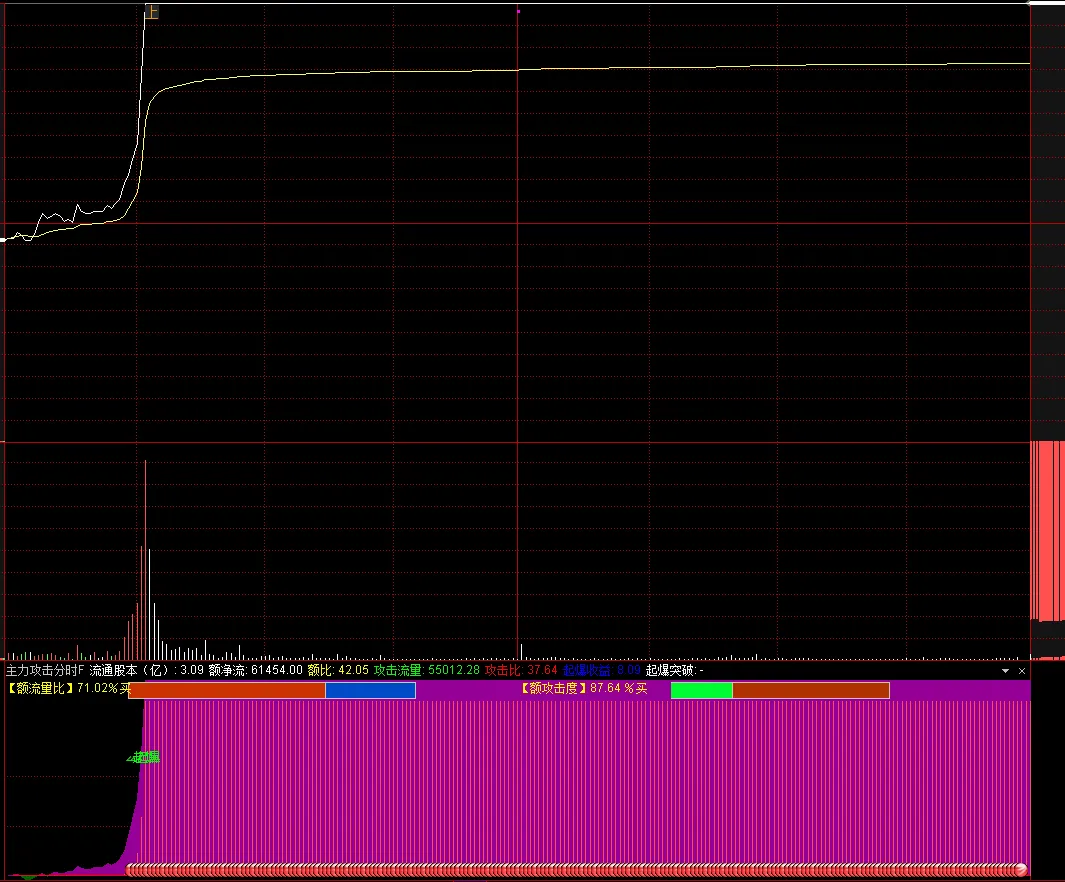Open the indicator panel dropdown arrow

point(1005,671)
